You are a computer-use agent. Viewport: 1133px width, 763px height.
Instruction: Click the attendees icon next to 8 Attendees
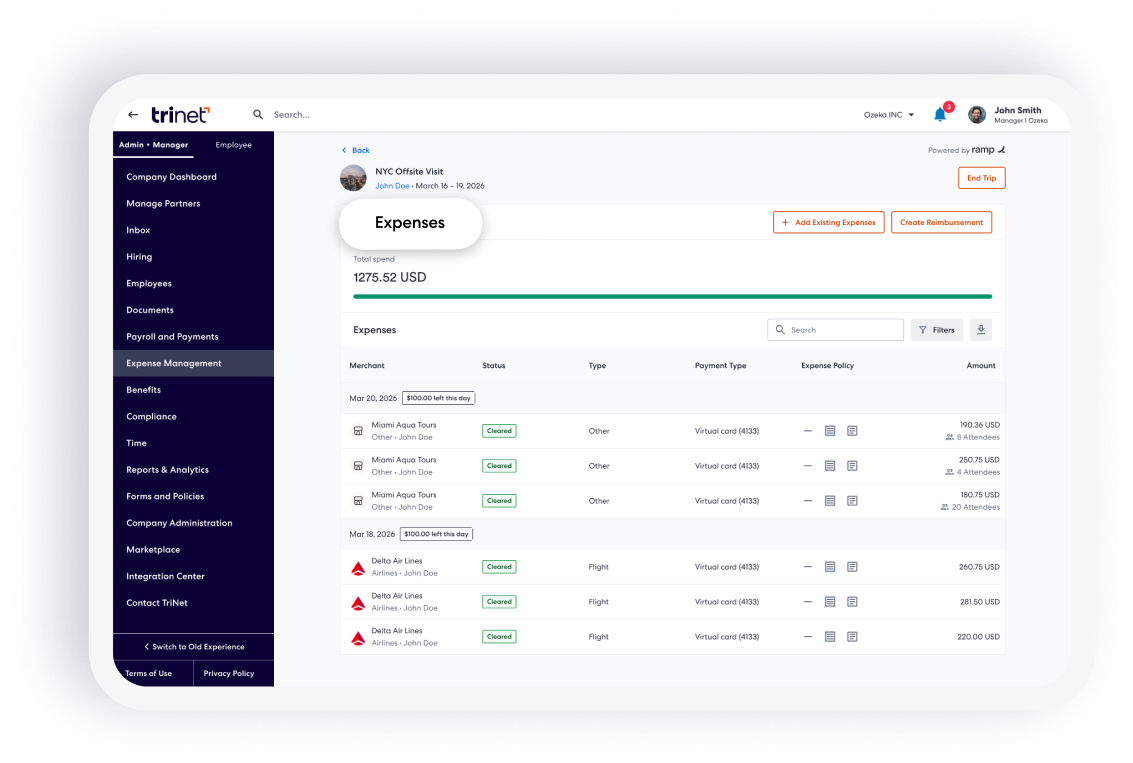click(949, 437)
